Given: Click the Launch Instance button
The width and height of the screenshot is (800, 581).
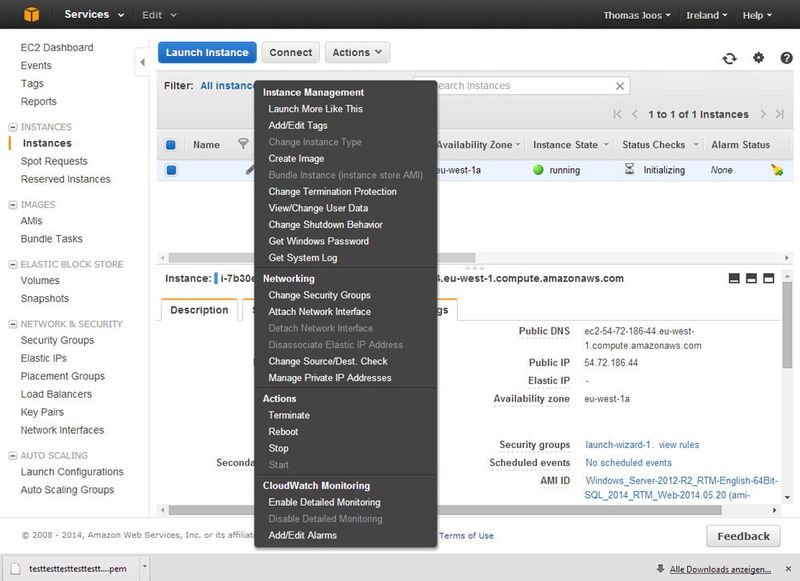Looking at the screenshot, I should [x=207, y=52].
